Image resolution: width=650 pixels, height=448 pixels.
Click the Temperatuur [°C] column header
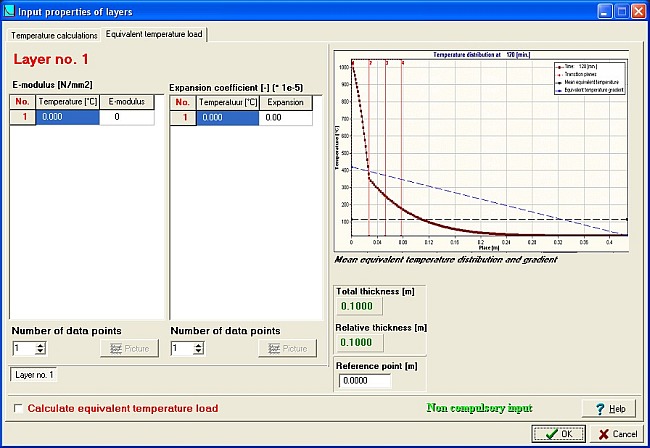pyautogui.click(x=228, y=102)
